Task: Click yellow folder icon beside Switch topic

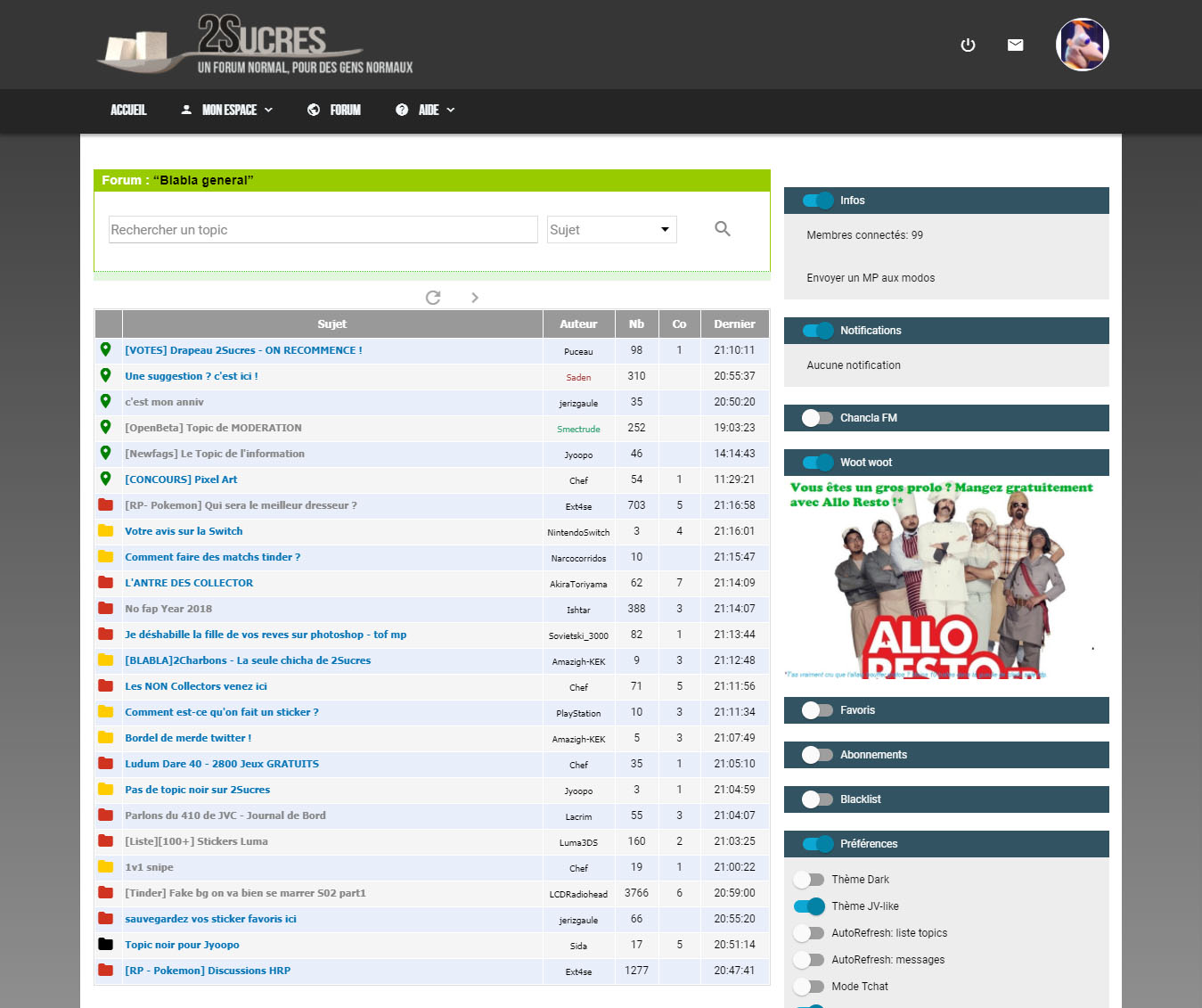Action: click(105, 530)
